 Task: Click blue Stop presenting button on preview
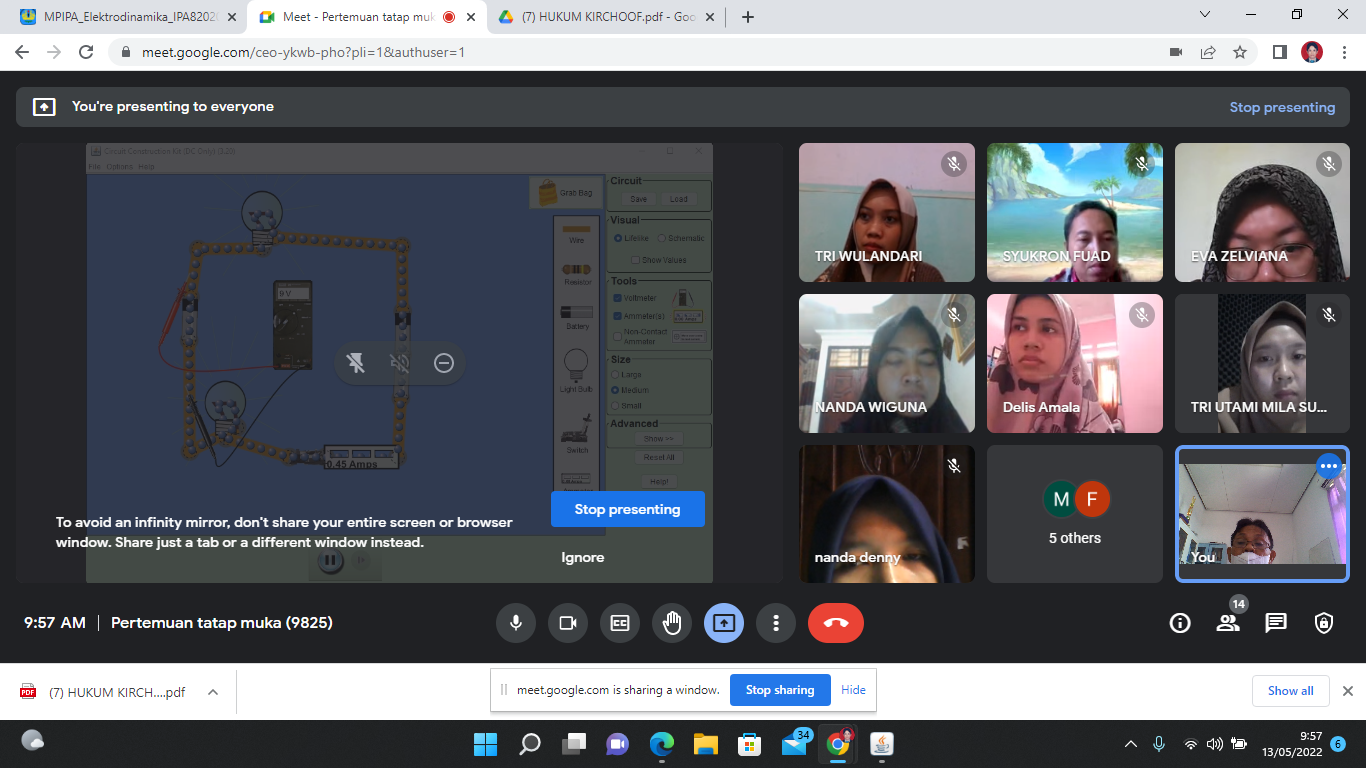click(x=627, y=509)
